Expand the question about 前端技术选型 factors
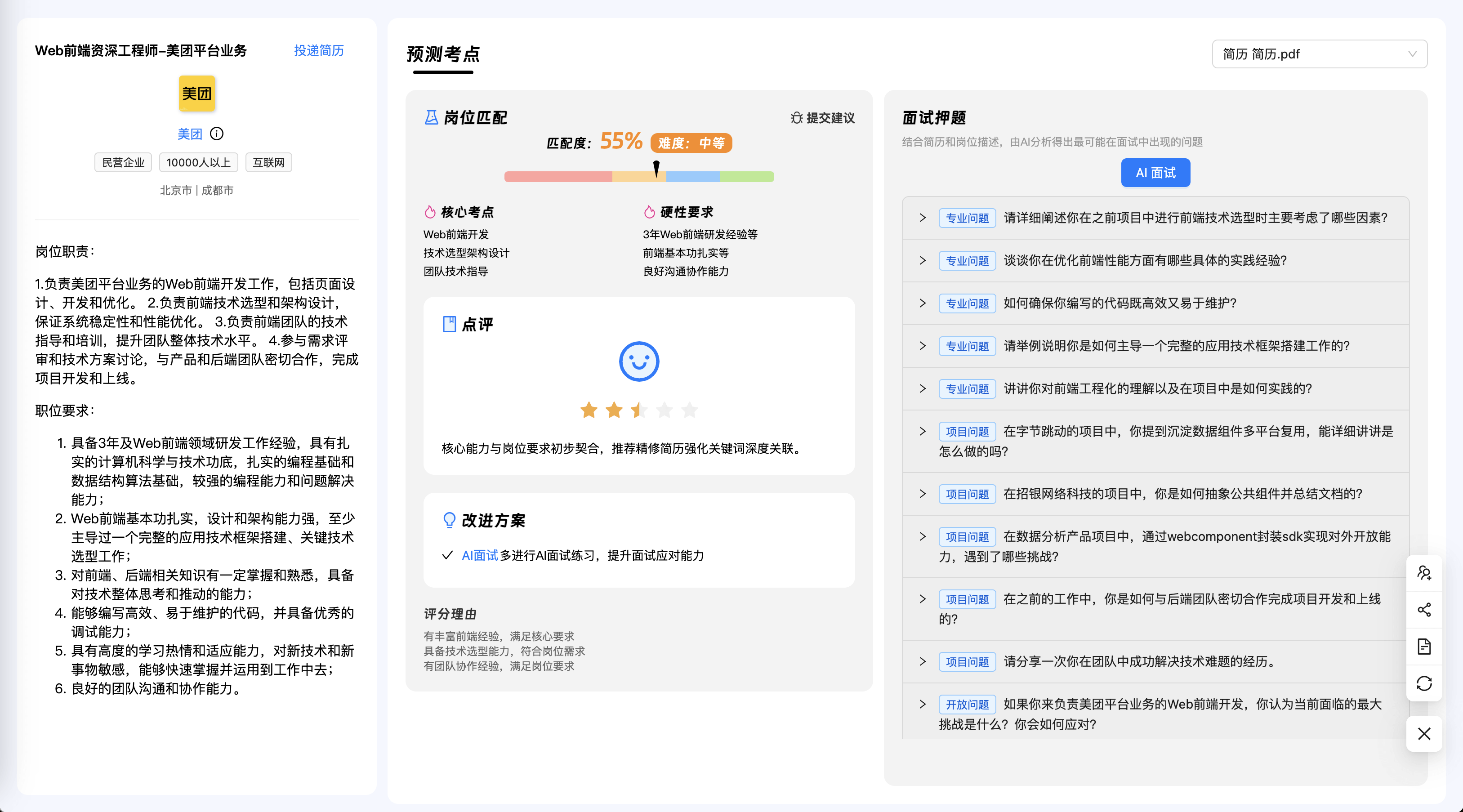 click(1156, 218)
